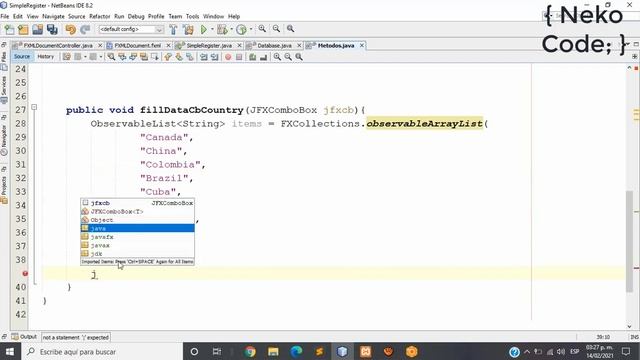Expand the Run Project dropdown arrow
Viewport: 640px width, 360px height.
click(x=212, y=29)
